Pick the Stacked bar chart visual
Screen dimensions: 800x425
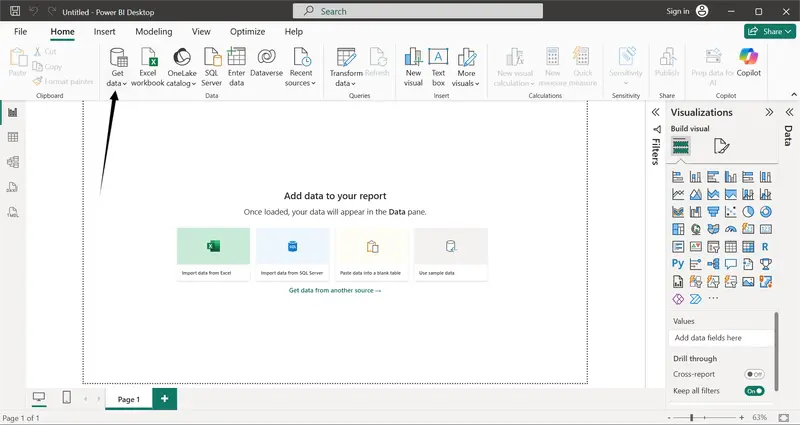(678, 177)
